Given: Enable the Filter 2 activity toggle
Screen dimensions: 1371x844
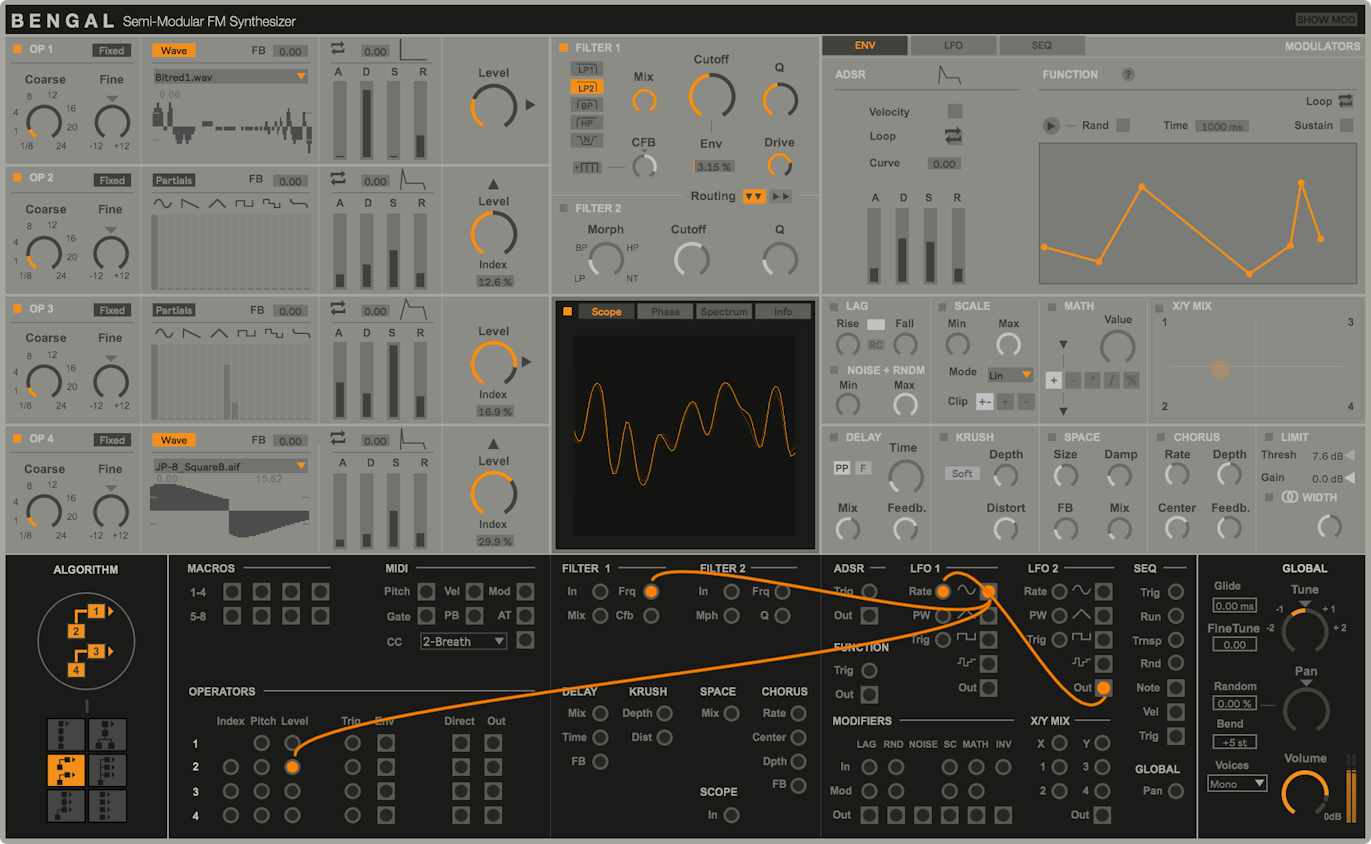Looking at the screenshot, I should click(563, 208).
